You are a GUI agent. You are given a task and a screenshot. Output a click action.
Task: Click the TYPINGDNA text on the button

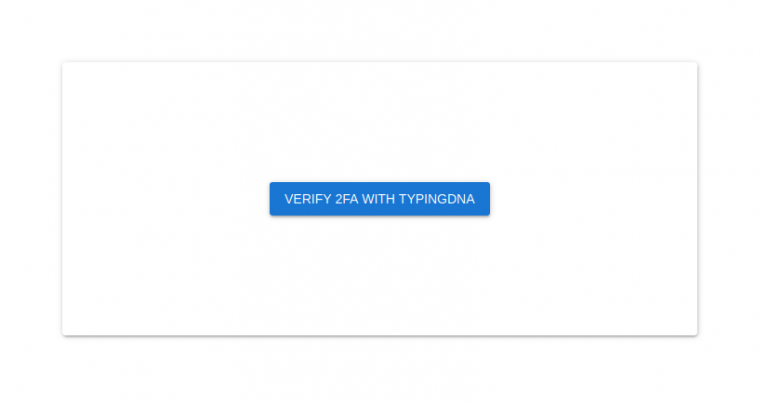pyautogui.click(x=437, y=199)
